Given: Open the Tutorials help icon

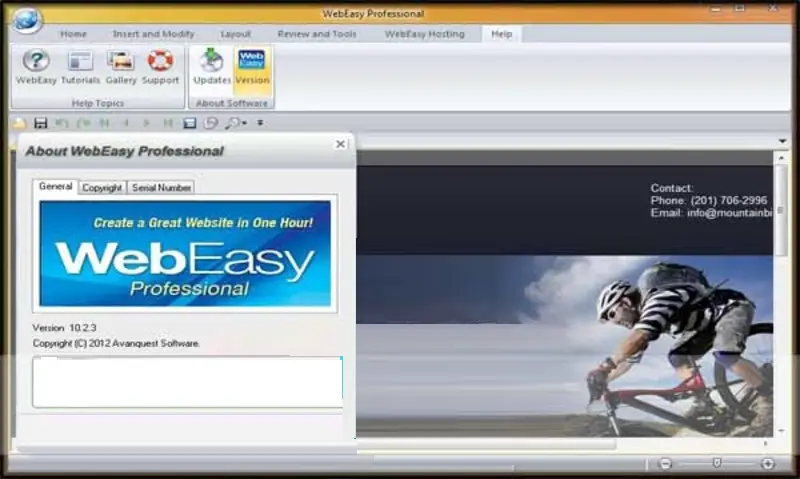Looking at the screenshot, I should [x=80, y=67].
